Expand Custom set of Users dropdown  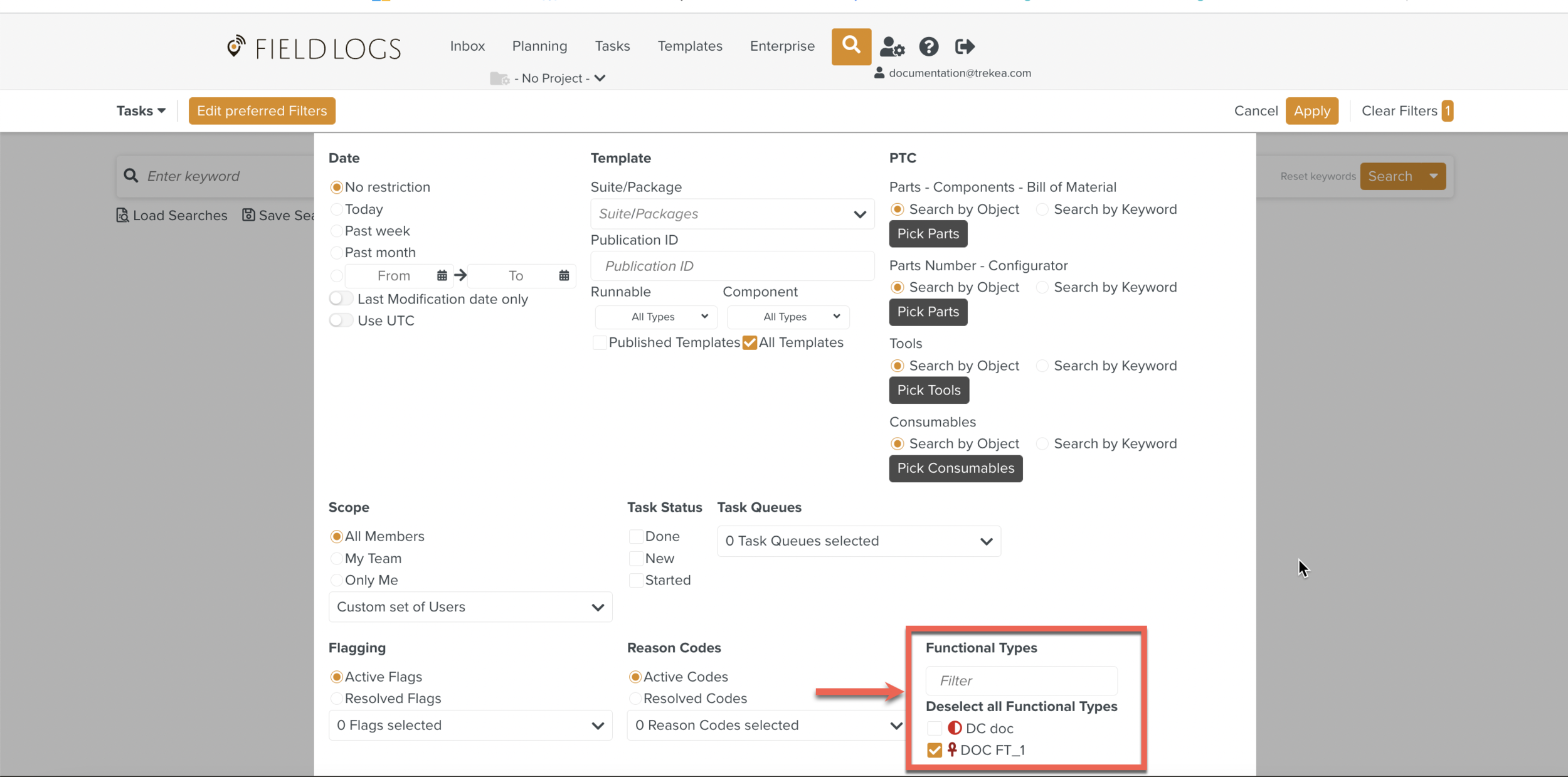(470, 606)
